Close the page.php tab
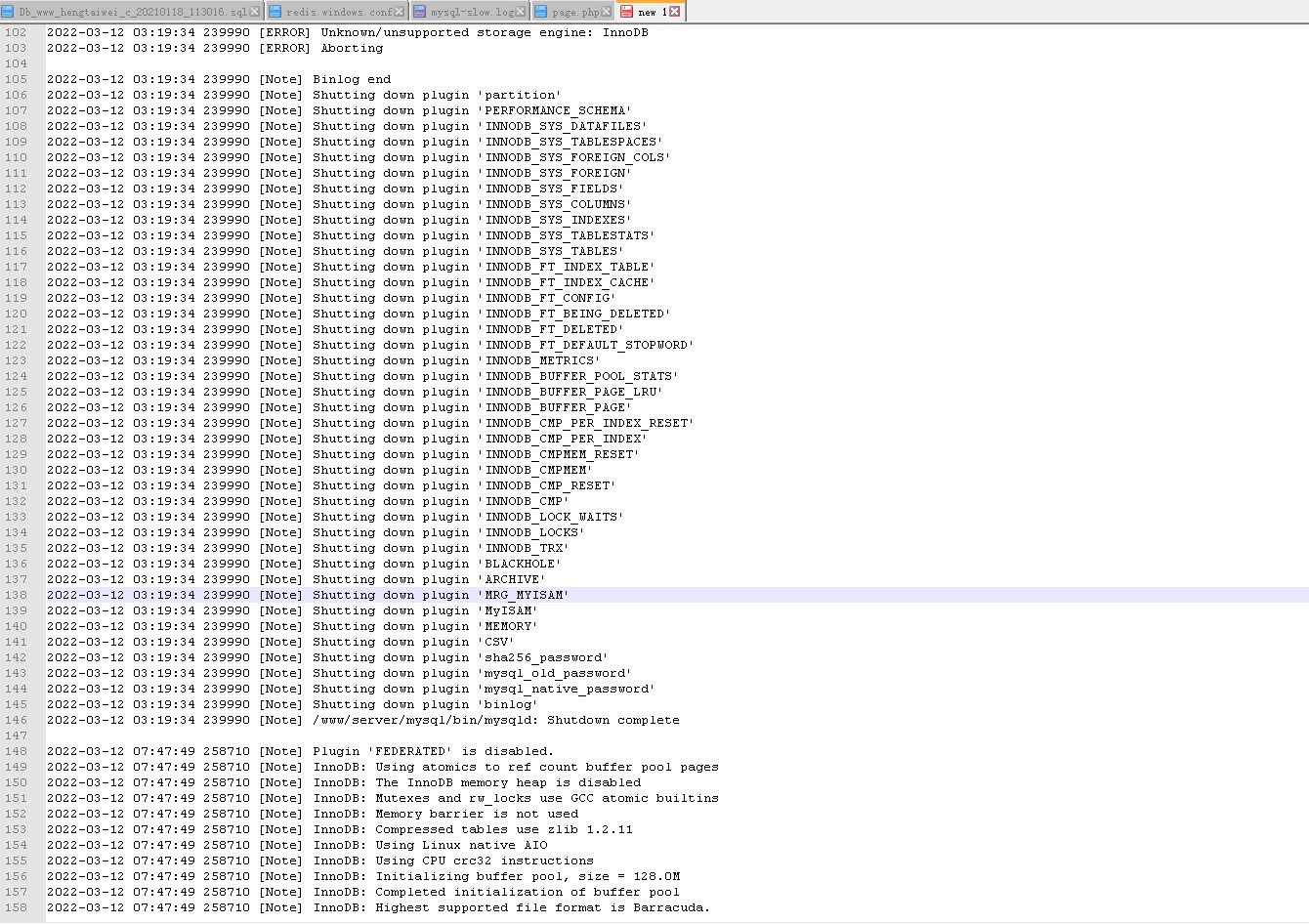Image resolution: width=1309 pixels, height=924 pixels. pos(607,12)
